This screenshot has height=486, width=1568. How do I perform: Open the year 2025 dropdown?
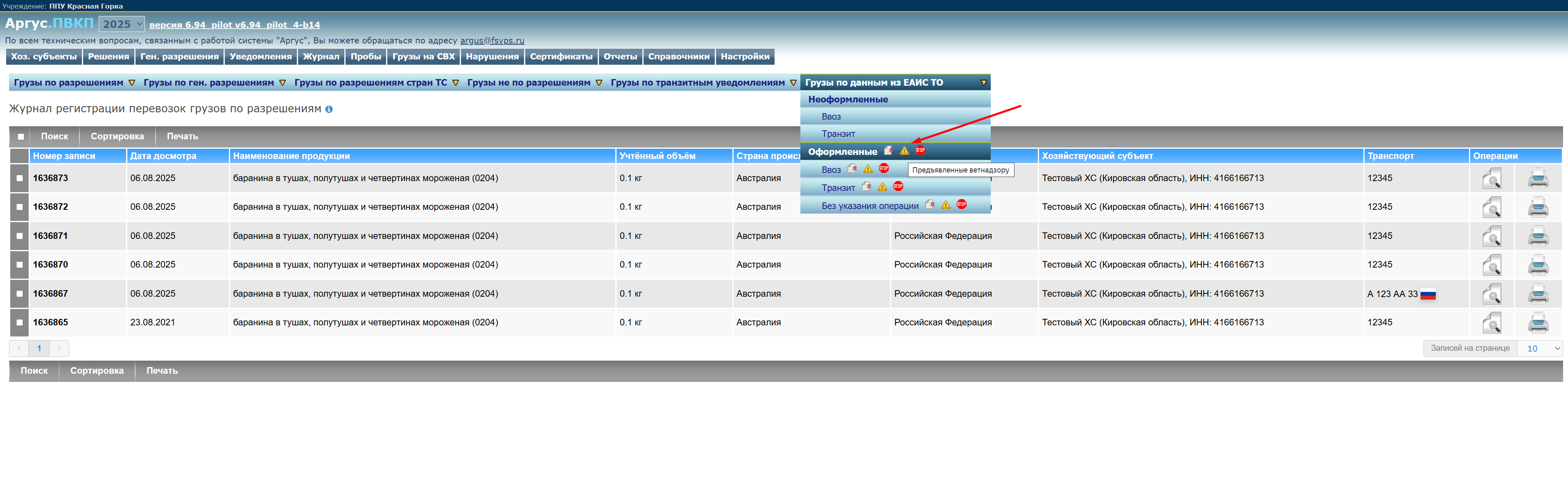pos(122,24)
